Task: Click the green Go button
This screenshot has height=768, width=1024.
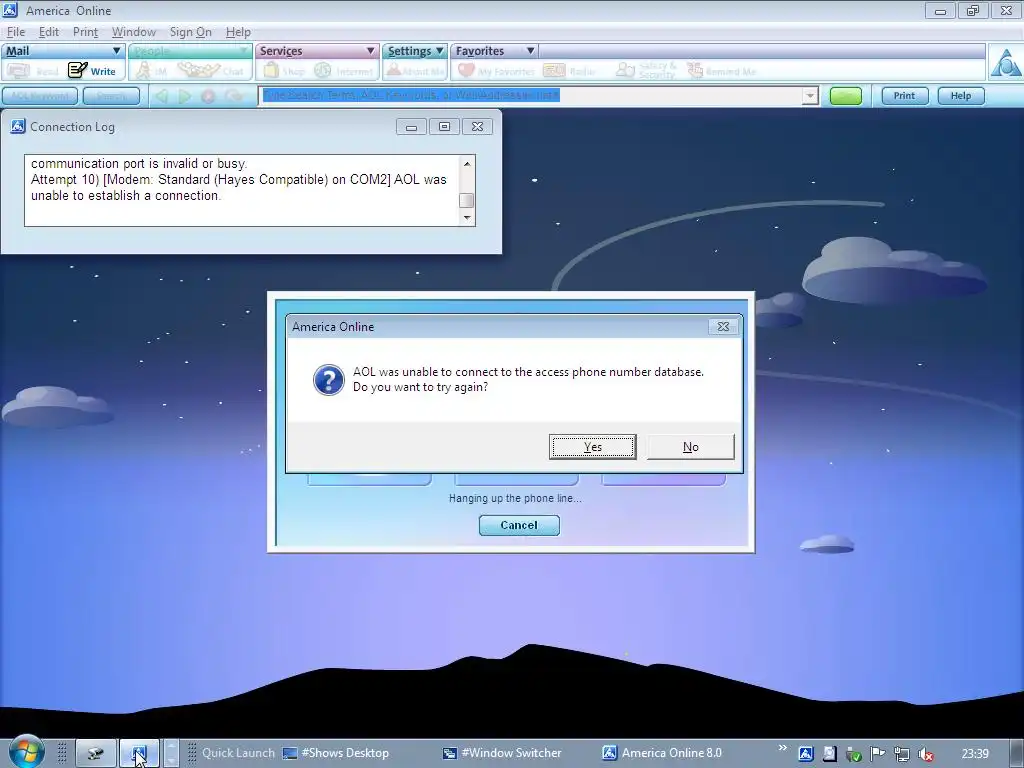Action: pyautogui.click(x=845, y=96)
